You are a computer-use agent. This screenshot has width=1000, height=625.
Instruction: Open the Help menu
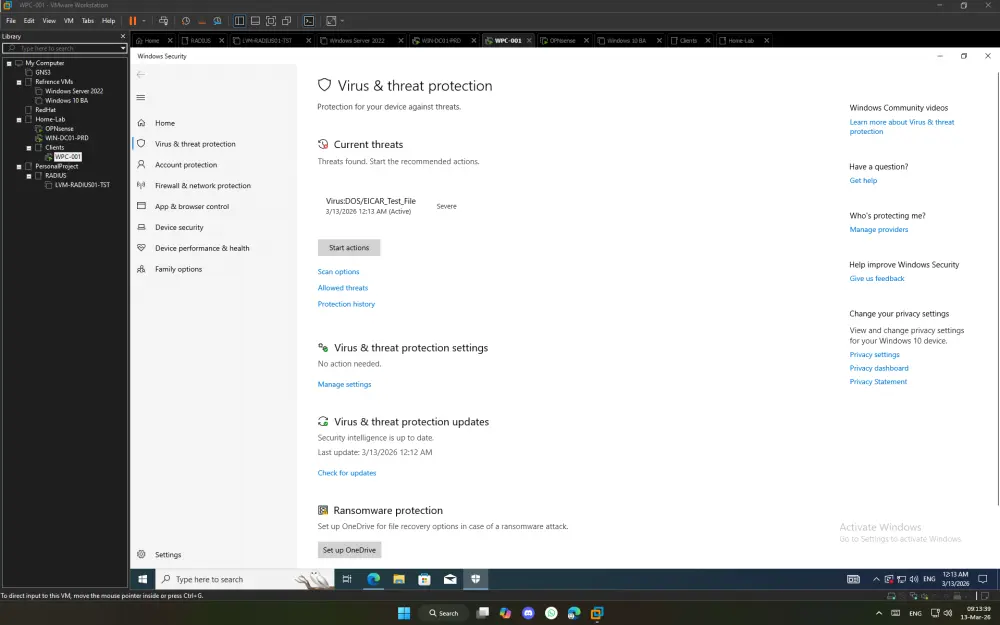[x=108, y=20]
